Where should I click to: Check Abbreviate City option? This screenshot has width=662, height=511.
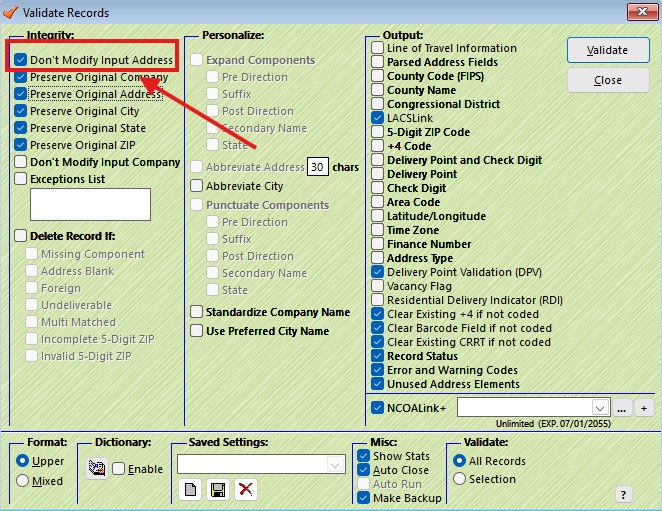(x=196, y=186)
